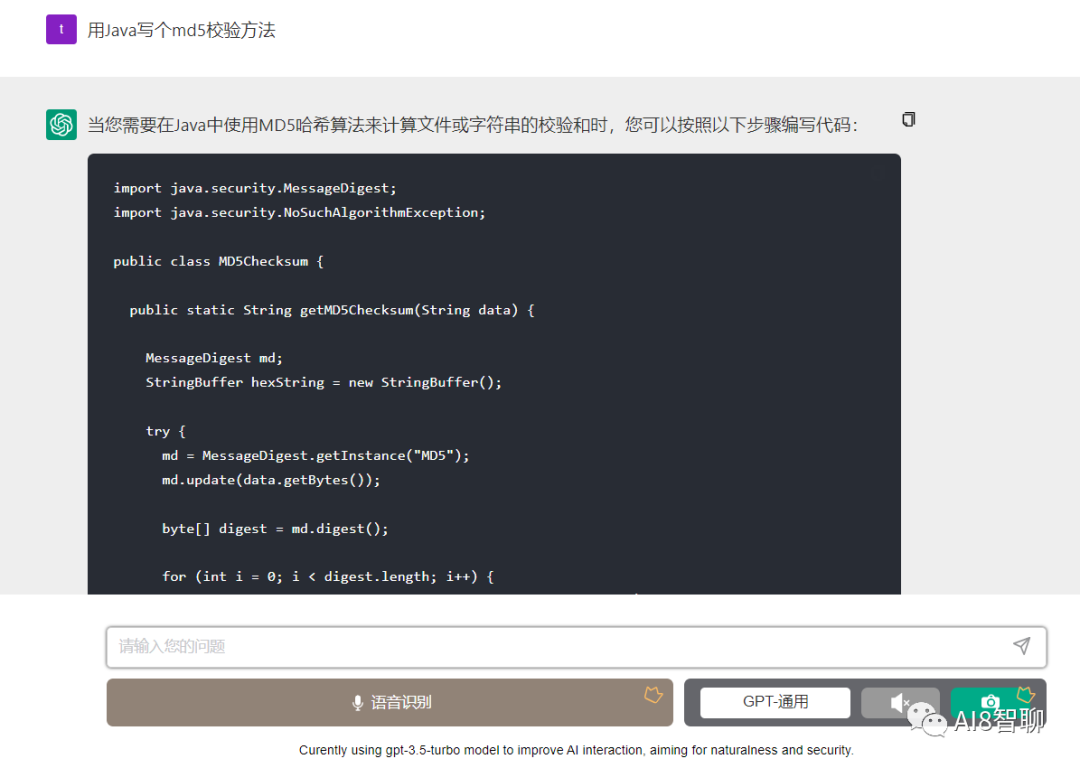Click the "public class MD5Checksum" code line

click(x=218, y=261)
